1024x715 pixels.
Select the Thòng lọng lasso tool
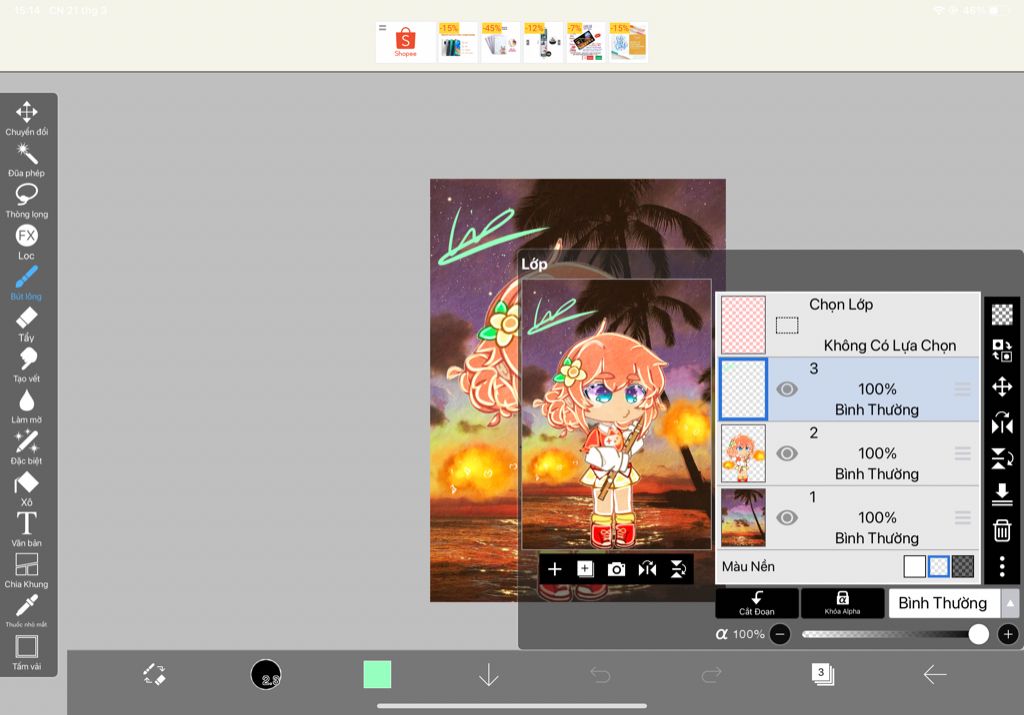click(x=27, y=200)
